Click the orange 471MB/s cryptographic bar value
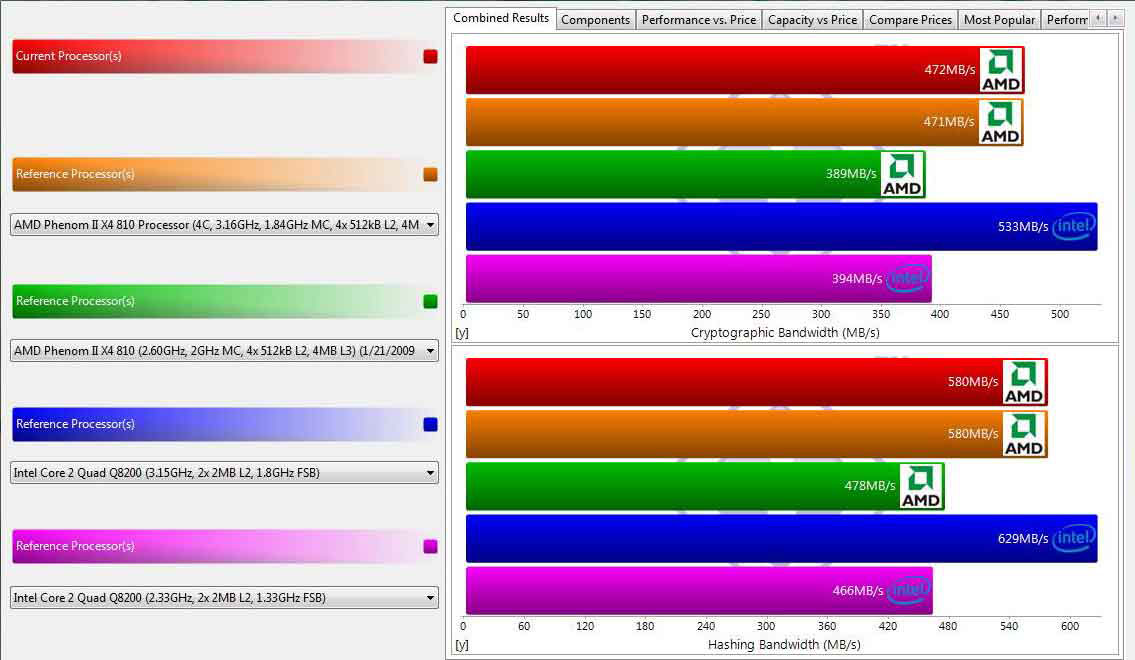The width and height of the screenshot is (1135, 660). [949, 122]
